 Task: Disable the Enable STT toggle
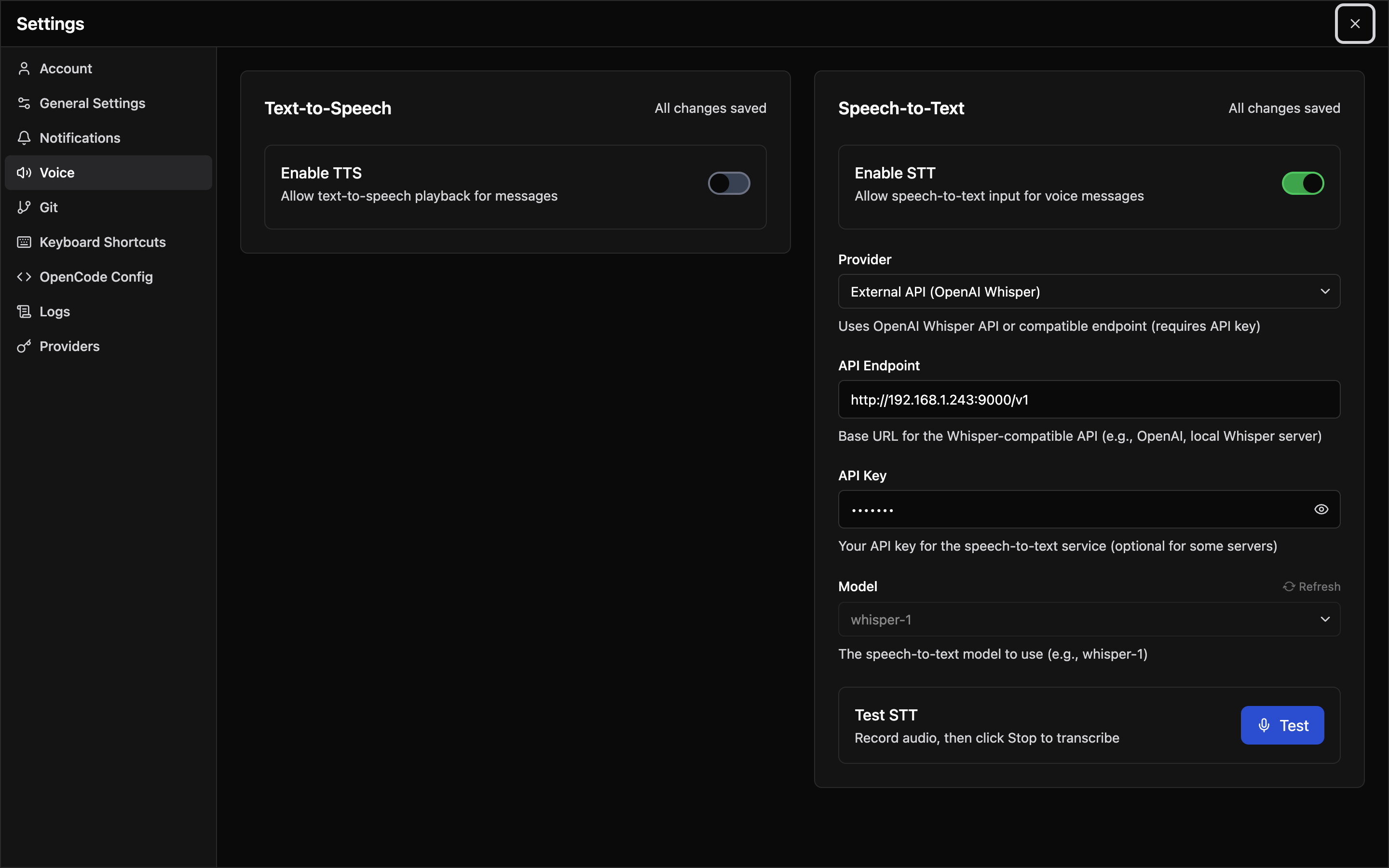(x=1303, y=184)
